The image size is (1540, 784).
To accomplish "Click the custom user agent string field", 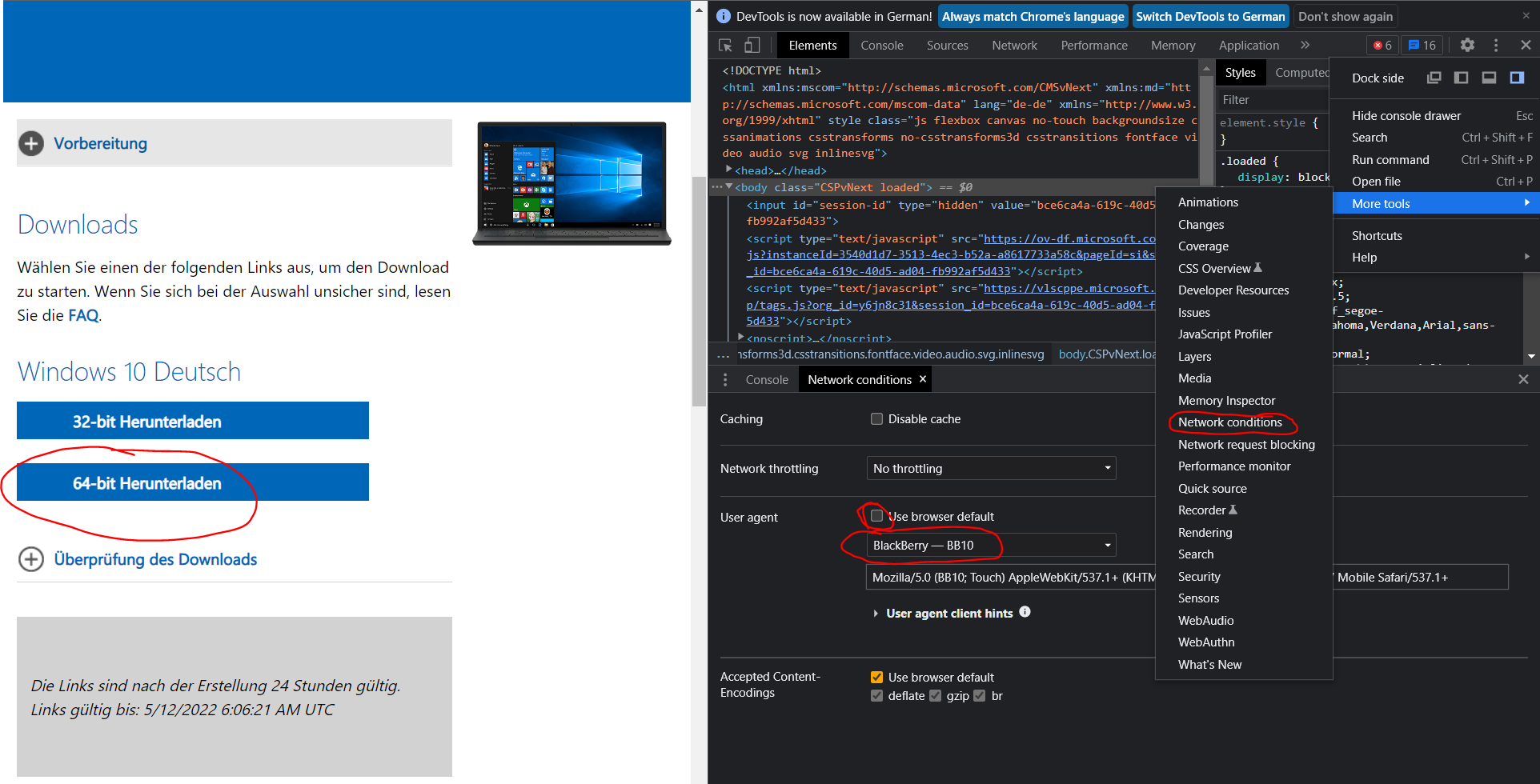I will [1186, 577].
